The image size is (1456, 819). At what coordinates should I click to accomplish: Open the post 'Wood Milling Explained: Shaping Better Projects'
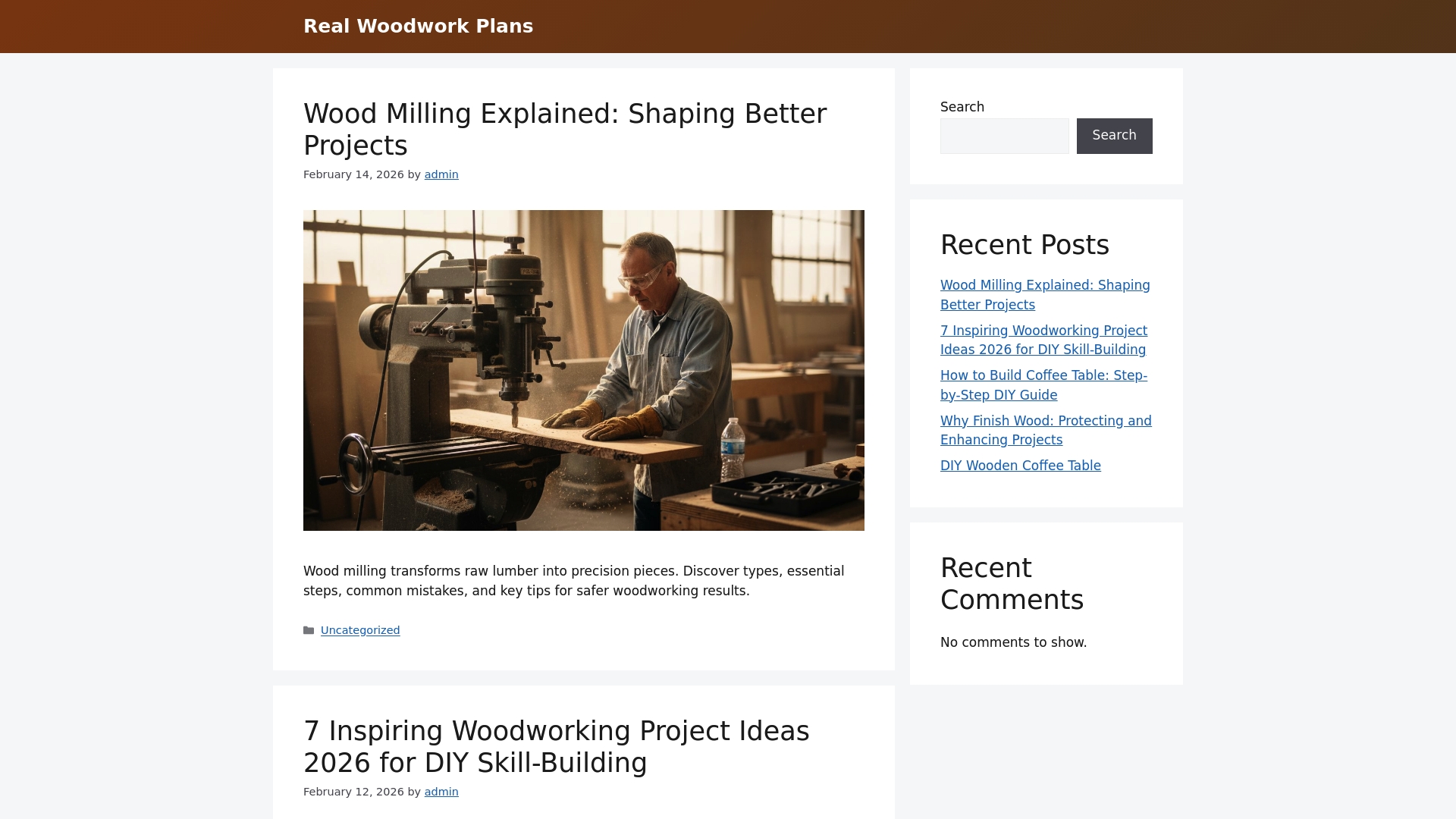(x=564, y=129)
